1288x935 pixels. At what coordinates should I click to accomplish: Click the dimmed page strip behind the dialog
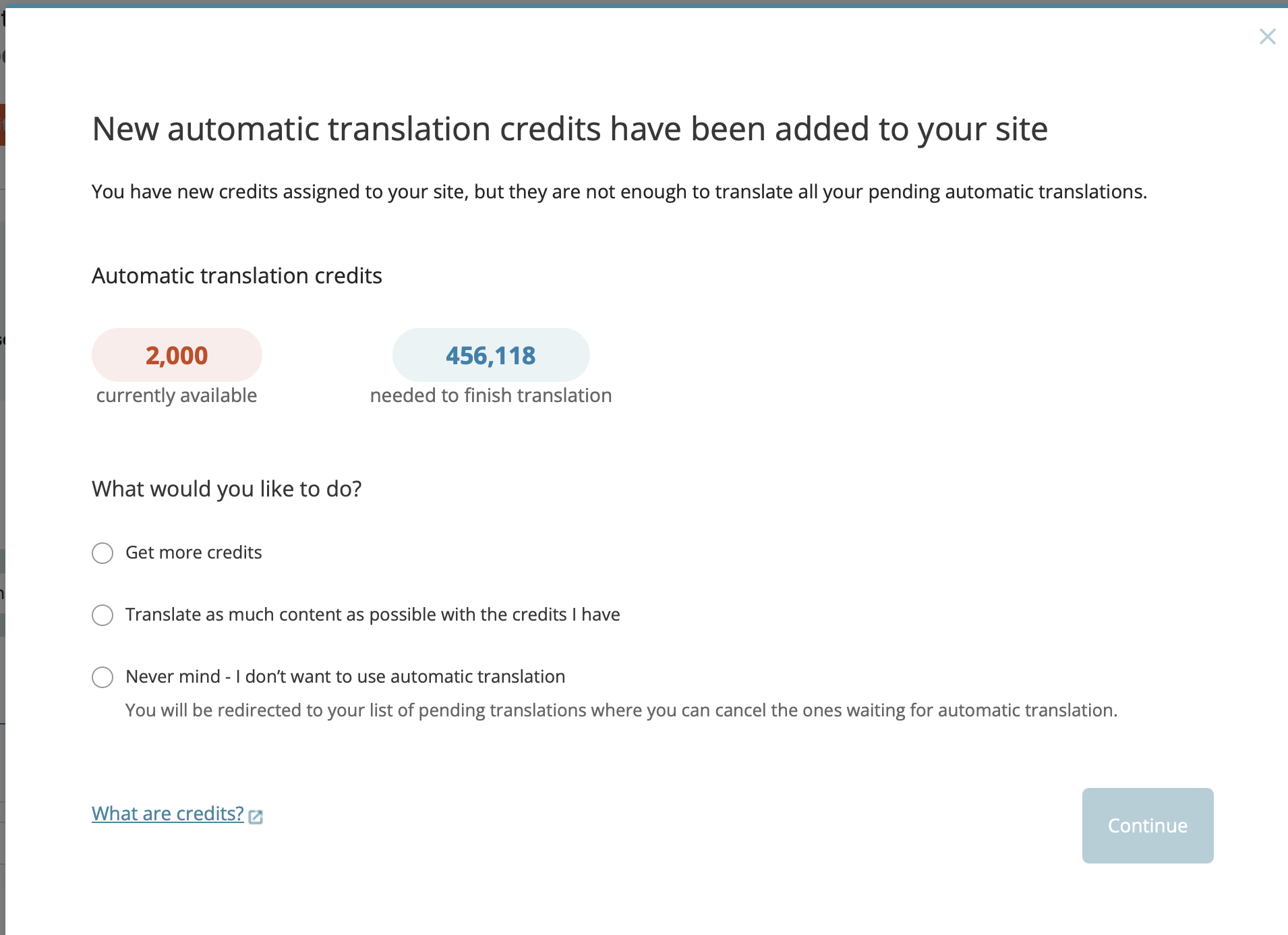(2, 472)
